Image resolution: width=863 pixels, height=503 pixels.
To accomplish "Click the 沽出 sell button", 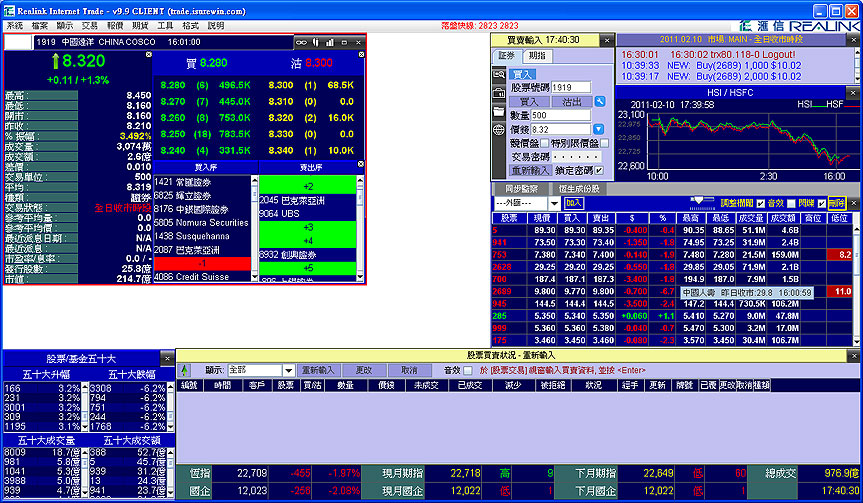I will (x=572, y=102).
